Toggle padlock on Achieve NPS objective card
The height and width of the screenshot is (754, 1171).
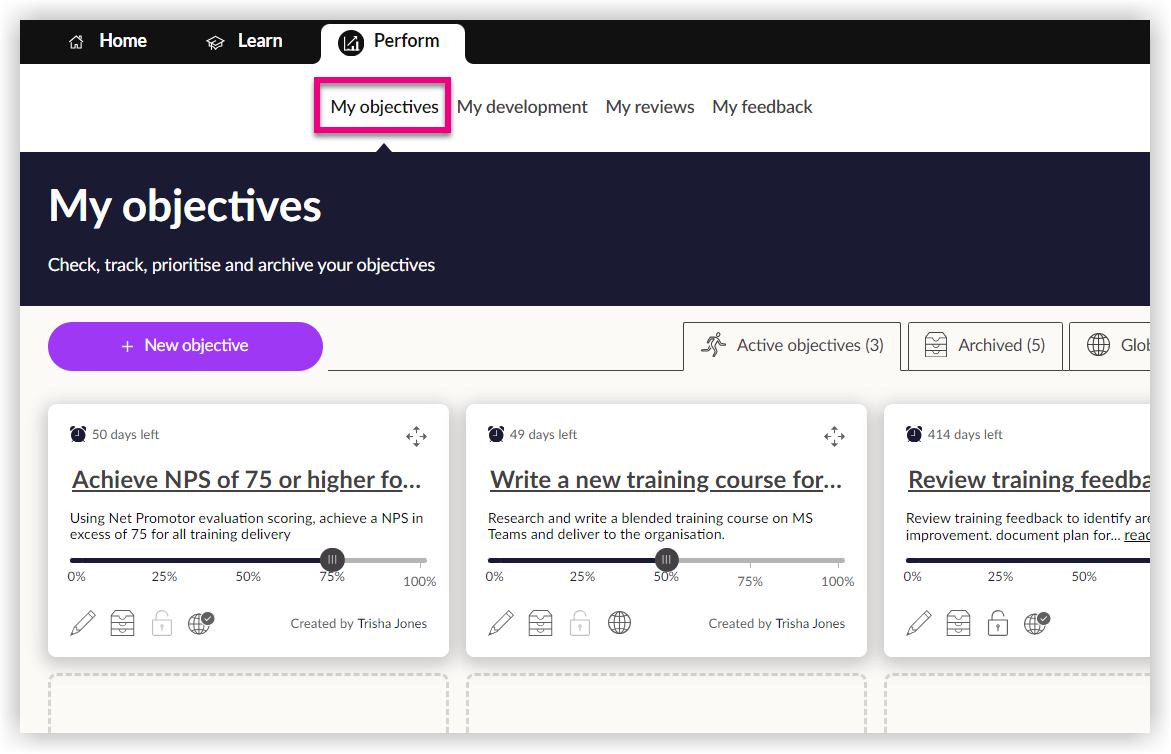tap(161, 623)
